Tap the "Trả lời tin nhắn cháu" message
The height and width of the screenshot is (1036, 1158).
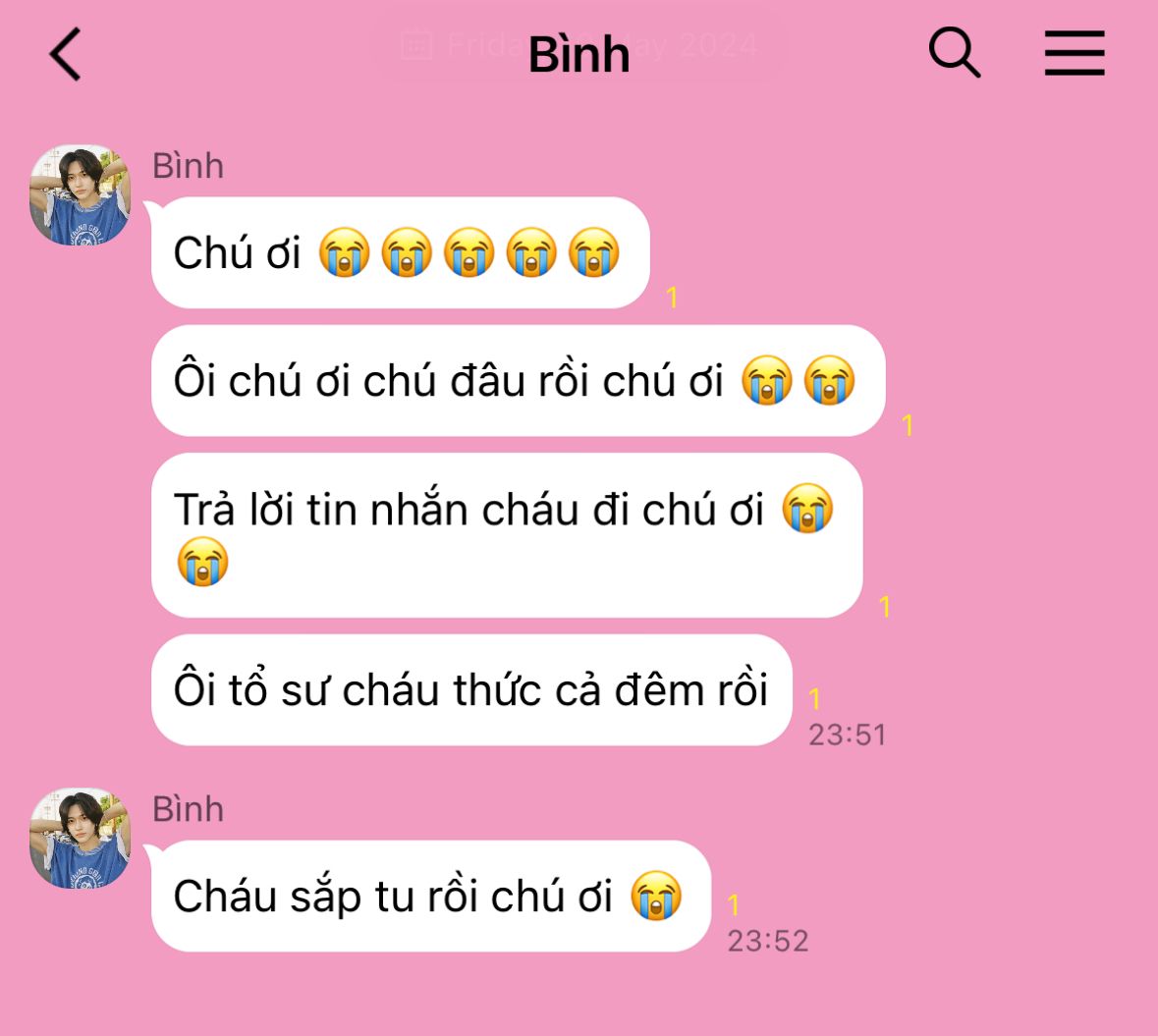coord(507,535)
